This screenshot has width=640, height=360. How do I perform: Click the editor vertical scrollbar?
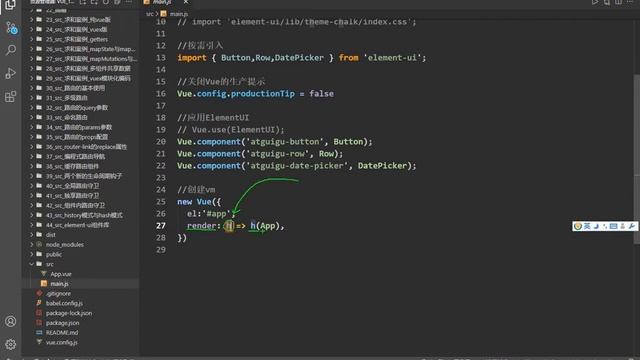[x=636, y=159]
